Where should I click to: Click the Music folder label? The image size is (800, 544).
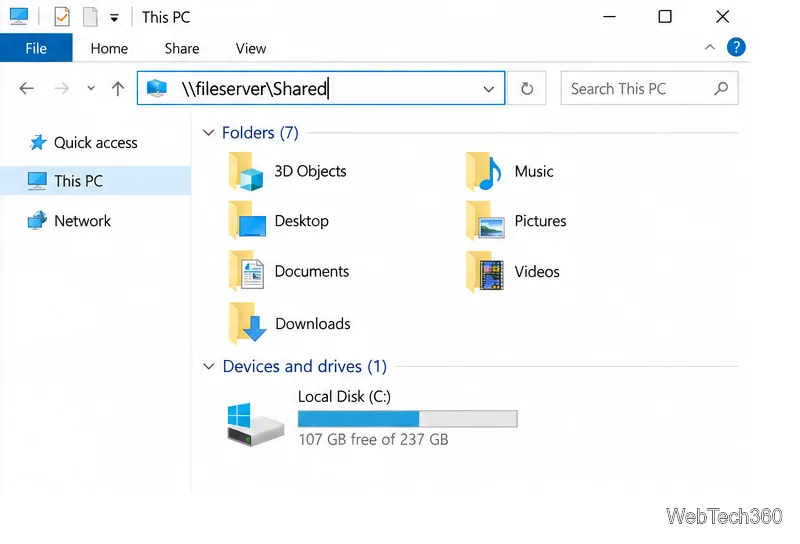click(x=534, y=171)
